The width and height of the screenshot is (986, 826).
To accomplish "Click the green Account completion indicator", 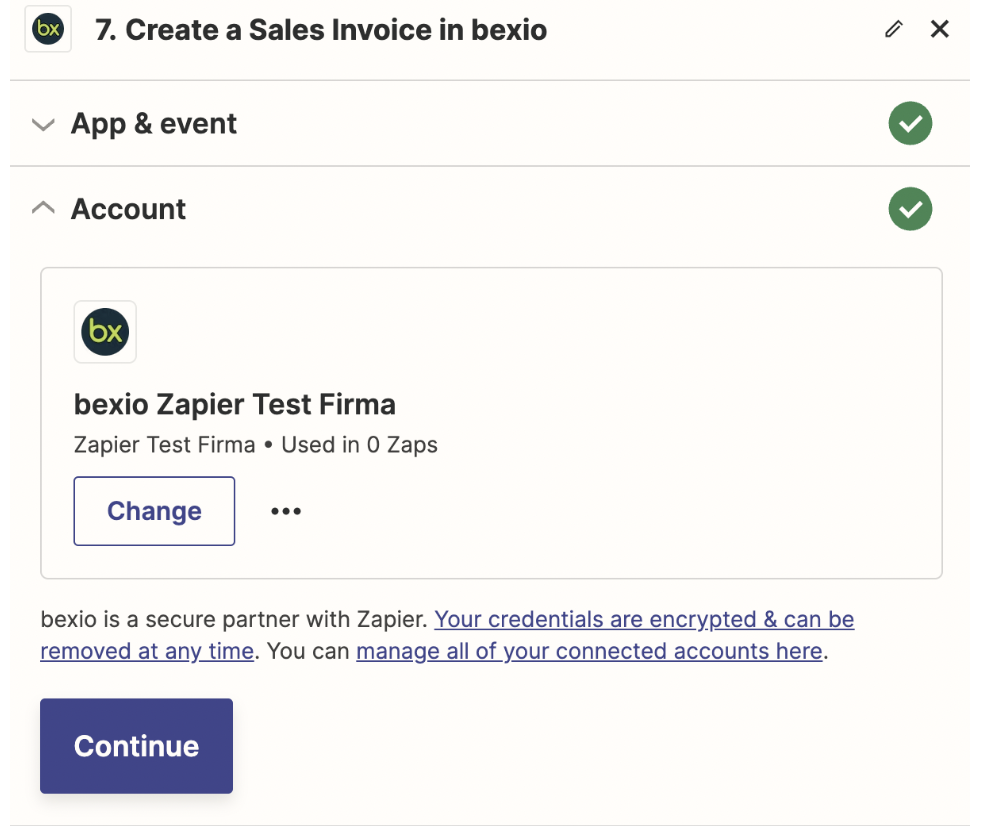I will tap(910, 209).
